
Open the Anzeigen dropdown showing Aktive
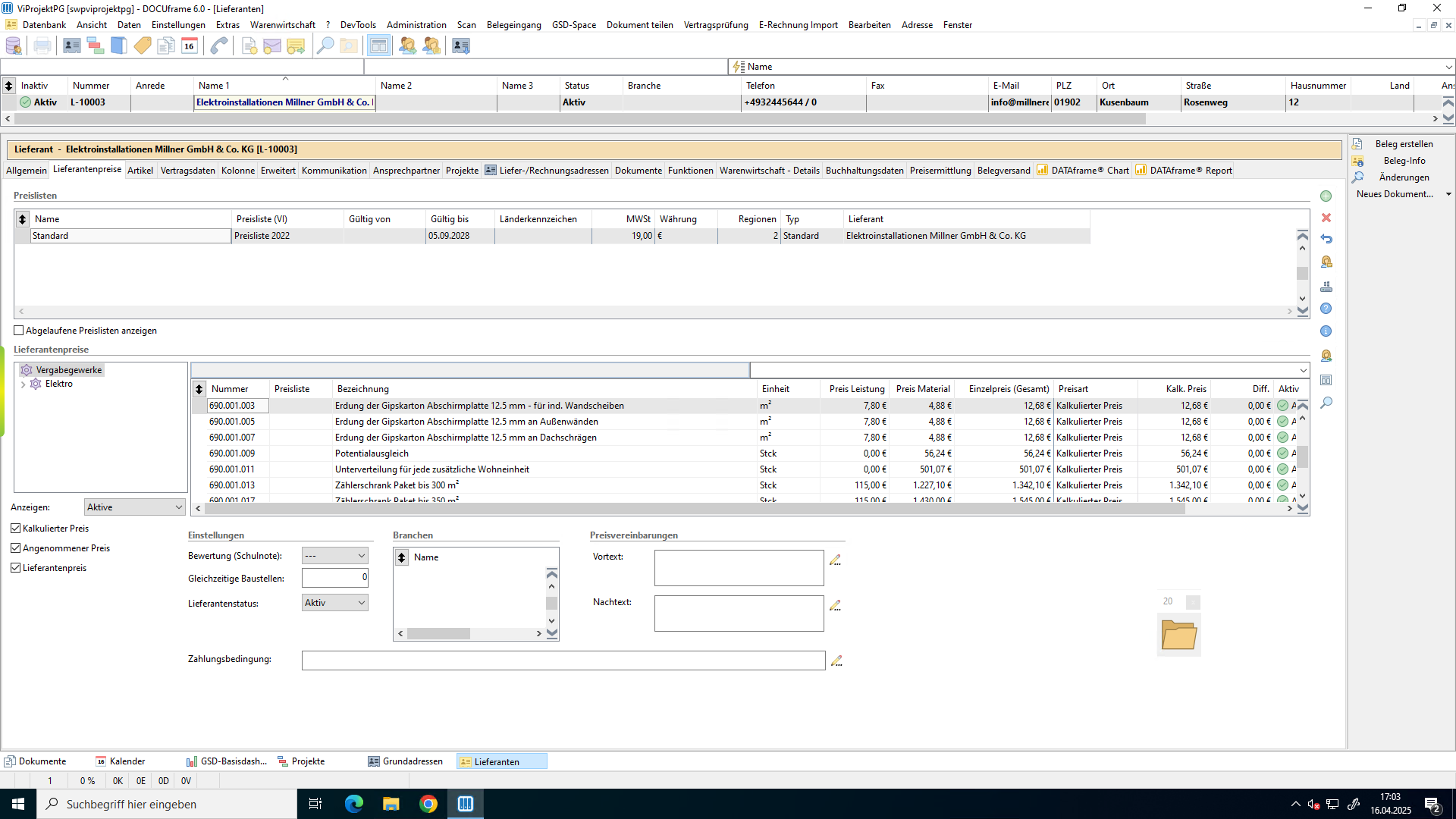[134, 507]
